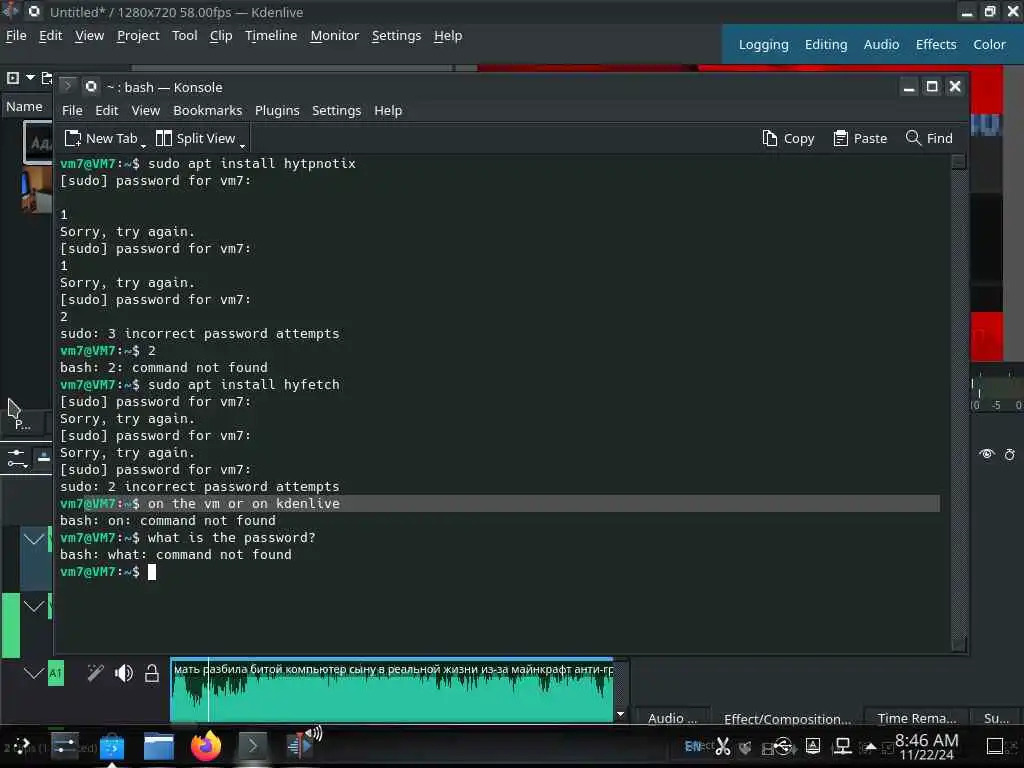Switch to the Color workspace layout
The height and width of the screenshot is (768, 1024).
point(989,44)
